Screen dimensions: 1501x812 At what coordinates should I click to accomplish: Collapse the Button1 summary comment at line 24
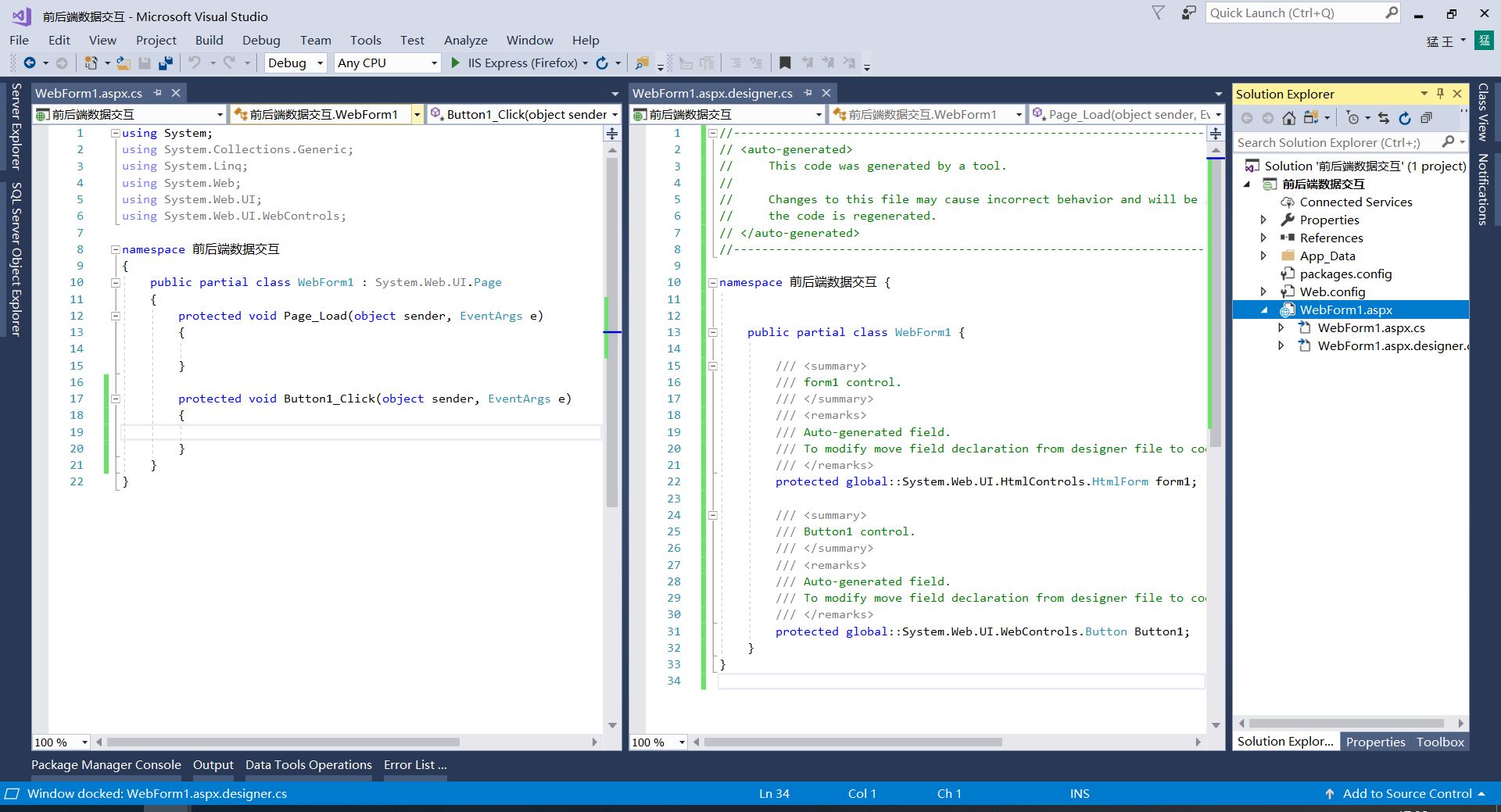pos(713,515)
